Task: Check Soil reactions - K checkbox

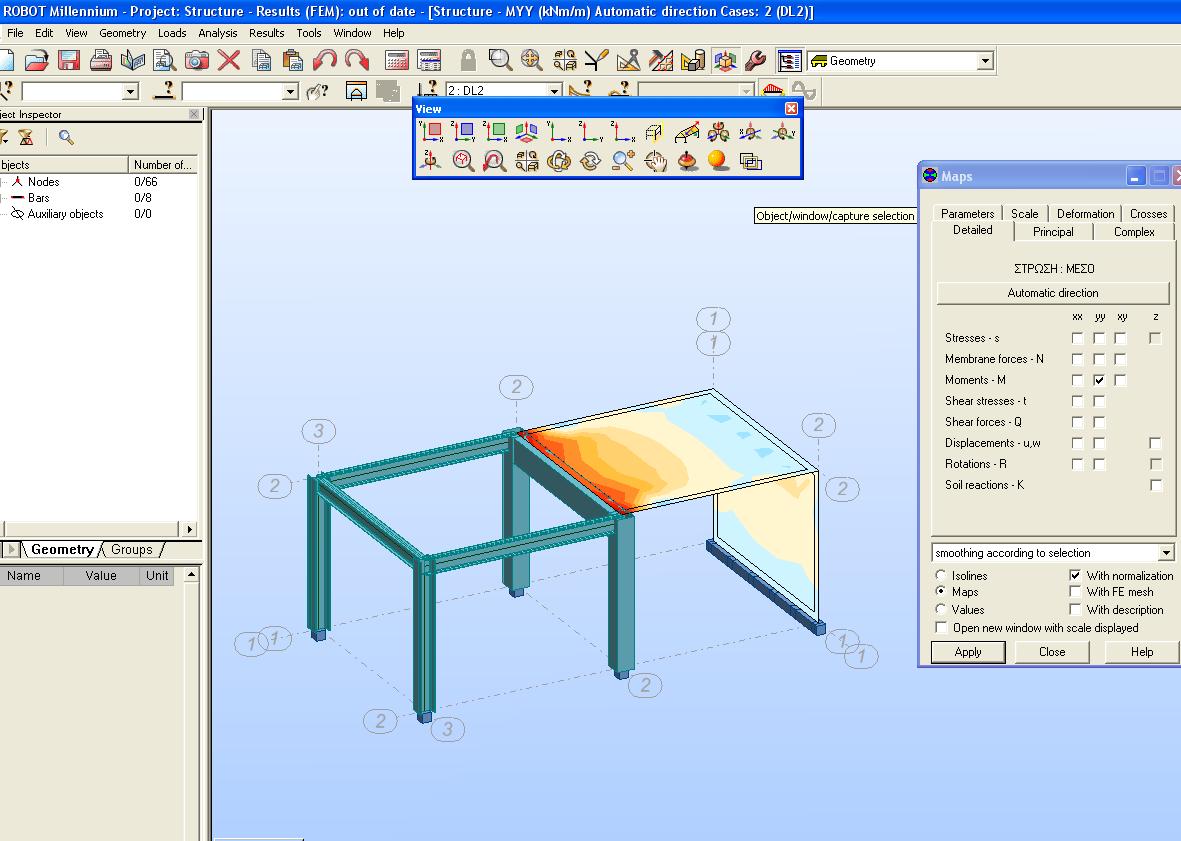Action: (1155, 486)
